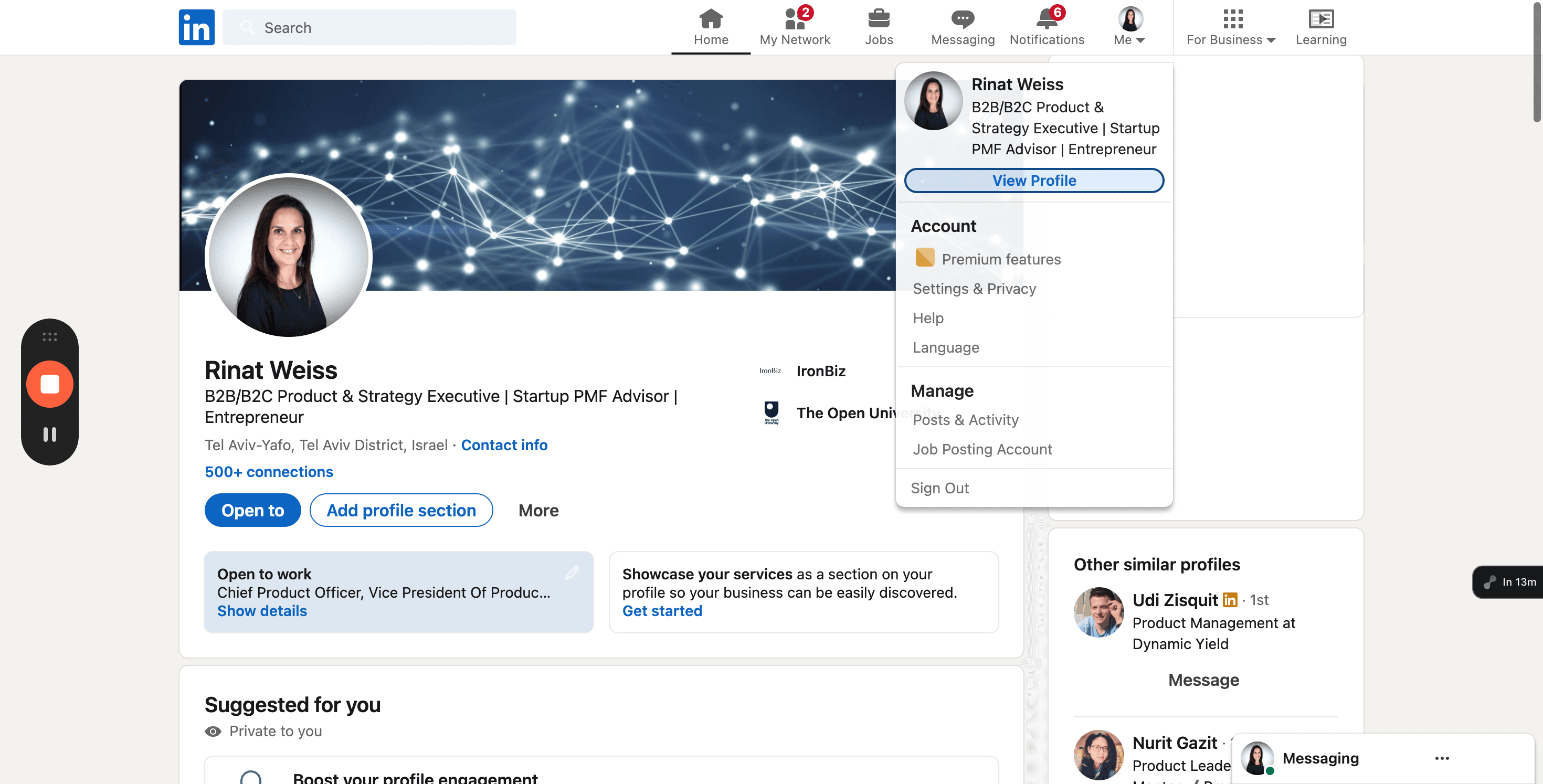Image resolution: width=1543 pixels, height=784 pixels.
Task: Click the LinkedIn badge next to Udi Zisquit
Action: click(1230, 599)
